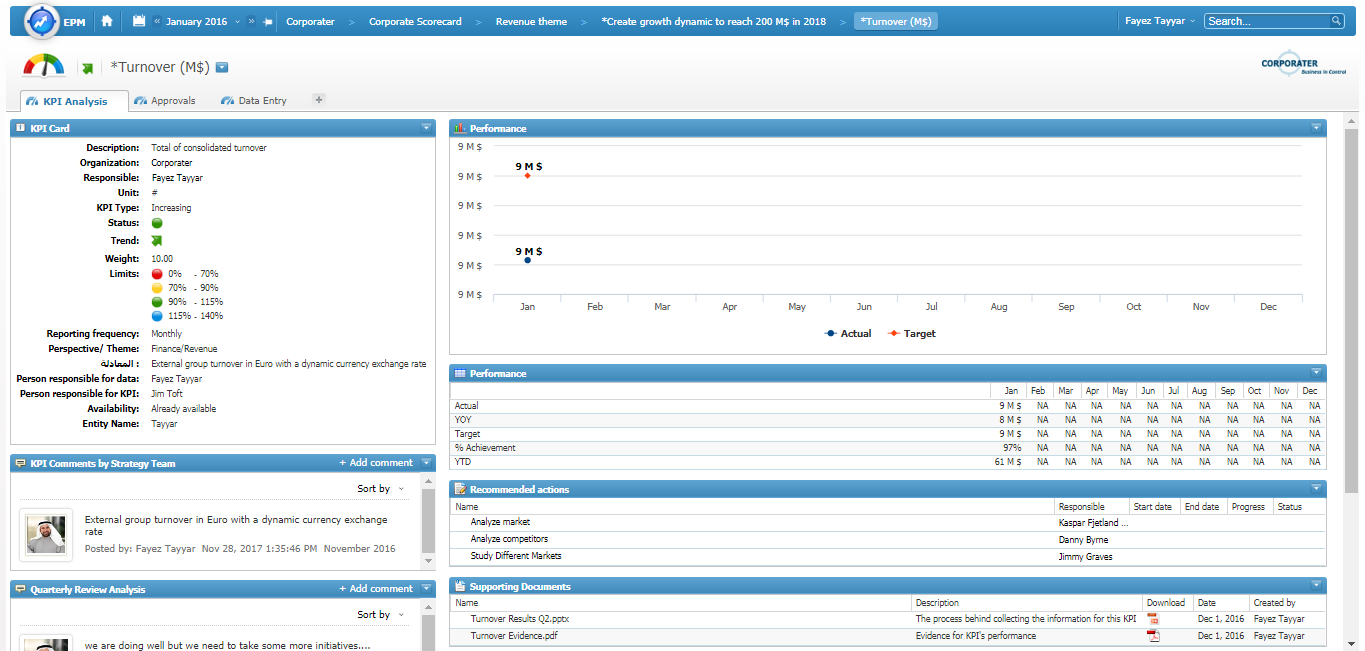Viewport: 1365px width, 651px height.
Task: Switch to the Approvals tab
Action: click(166, 101)
